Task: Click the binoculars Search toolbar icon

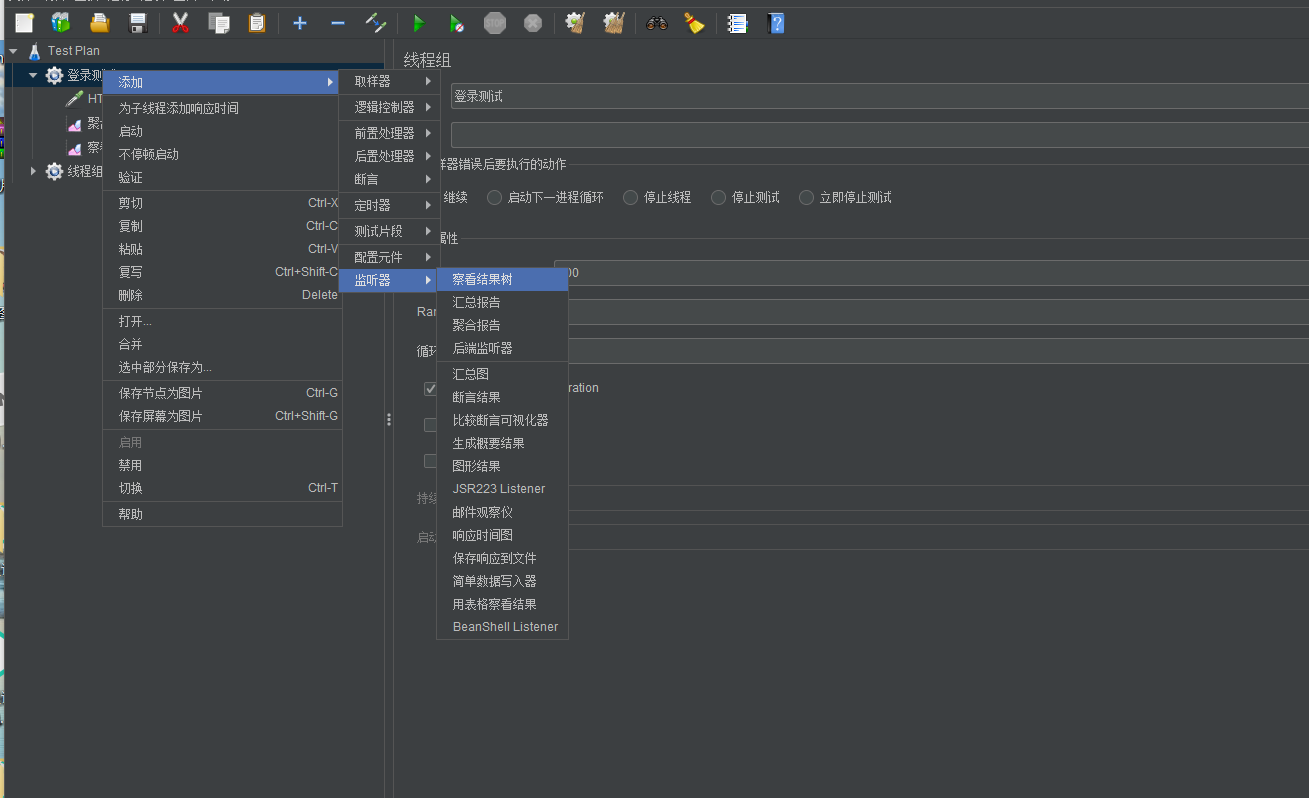Action: pyautogui.click(x=656, y=22)
